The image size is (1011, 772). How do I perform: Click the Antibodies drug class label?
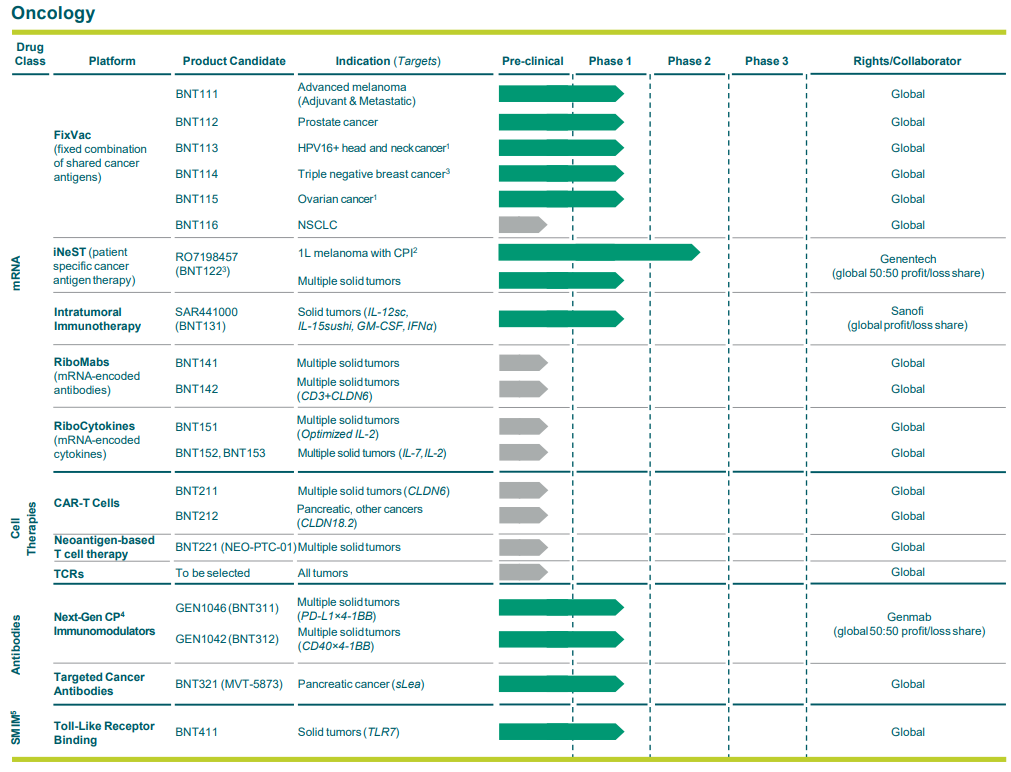[16, 645]
